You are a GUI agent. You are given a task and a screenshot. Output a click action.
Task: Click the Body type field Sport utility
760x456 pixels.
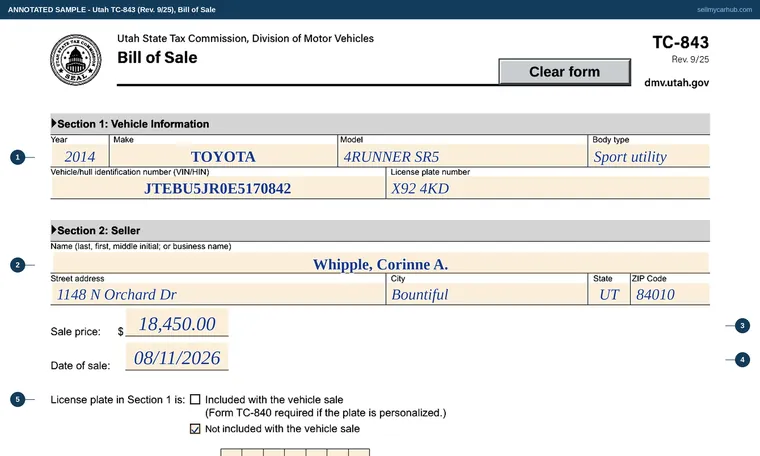tap(649, 156)
